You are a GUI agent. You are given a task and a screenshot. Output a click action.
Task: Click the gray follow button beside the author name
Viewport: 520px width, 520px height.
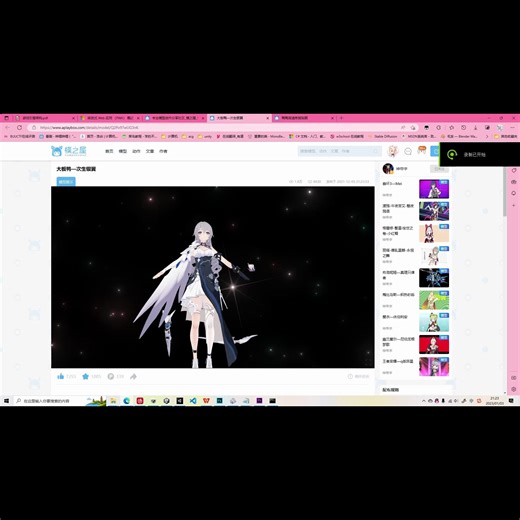(x=439, y=169)
